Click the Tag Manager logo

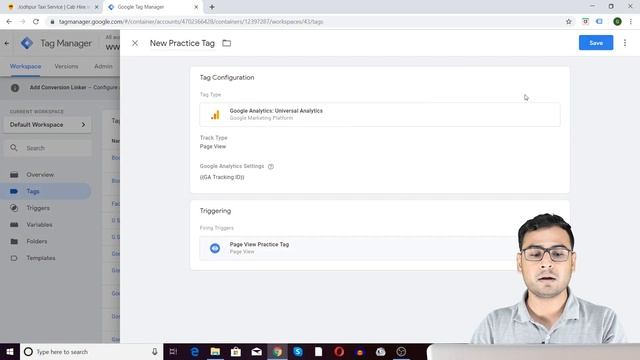tap(27, 43)
